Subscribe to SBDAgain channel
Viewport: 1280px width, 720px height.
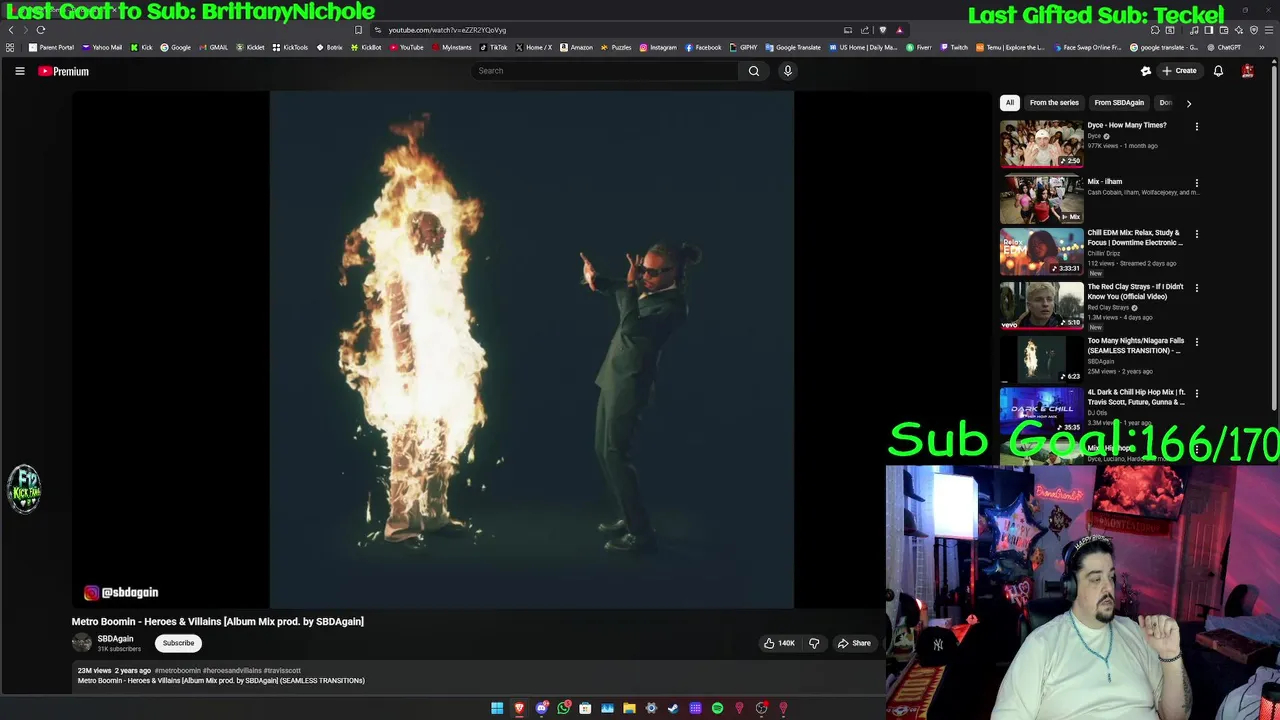[x=178, y=643]
